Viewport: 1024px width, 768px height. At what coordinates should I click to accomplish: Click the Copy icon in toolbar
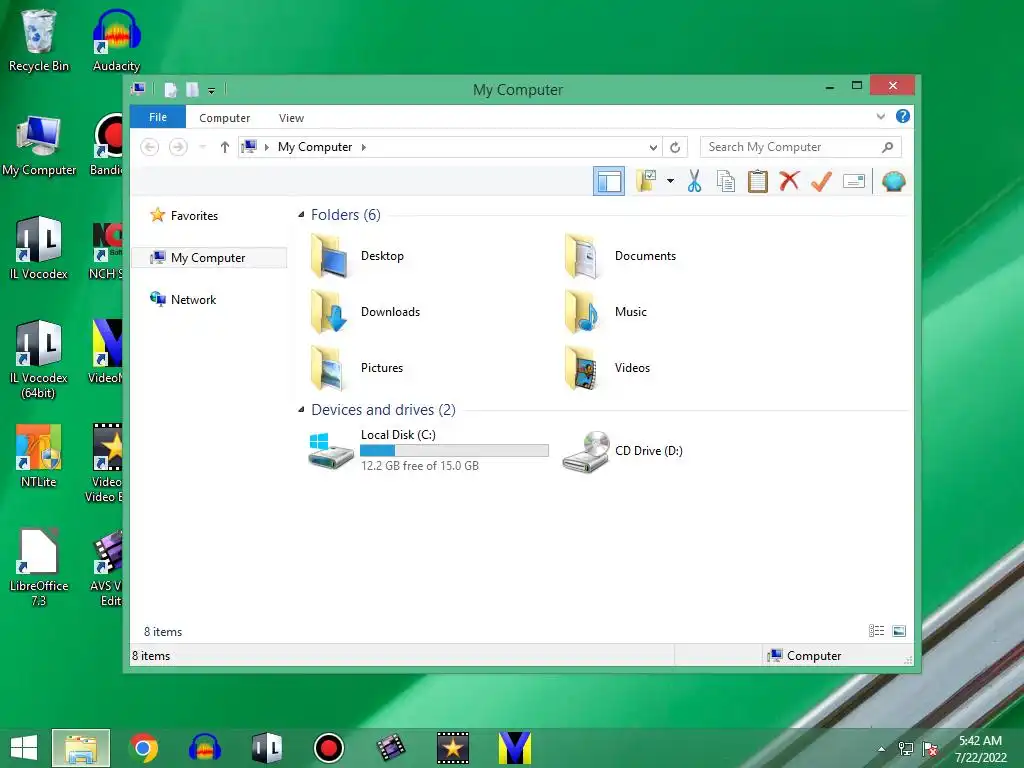[x=726, y=182]
